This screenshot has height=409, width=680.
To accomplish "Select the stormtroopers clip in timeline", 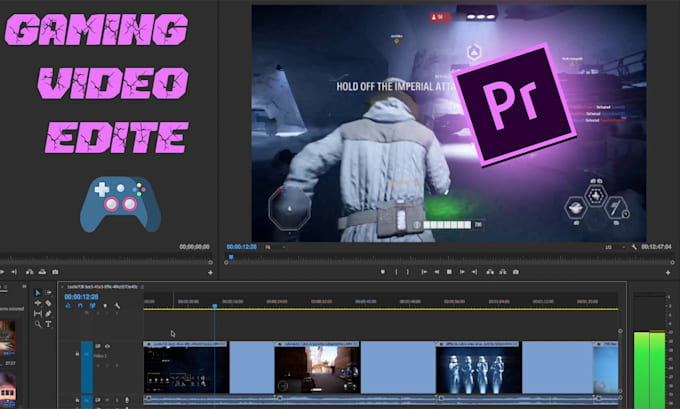I will (x=479, y=367).
